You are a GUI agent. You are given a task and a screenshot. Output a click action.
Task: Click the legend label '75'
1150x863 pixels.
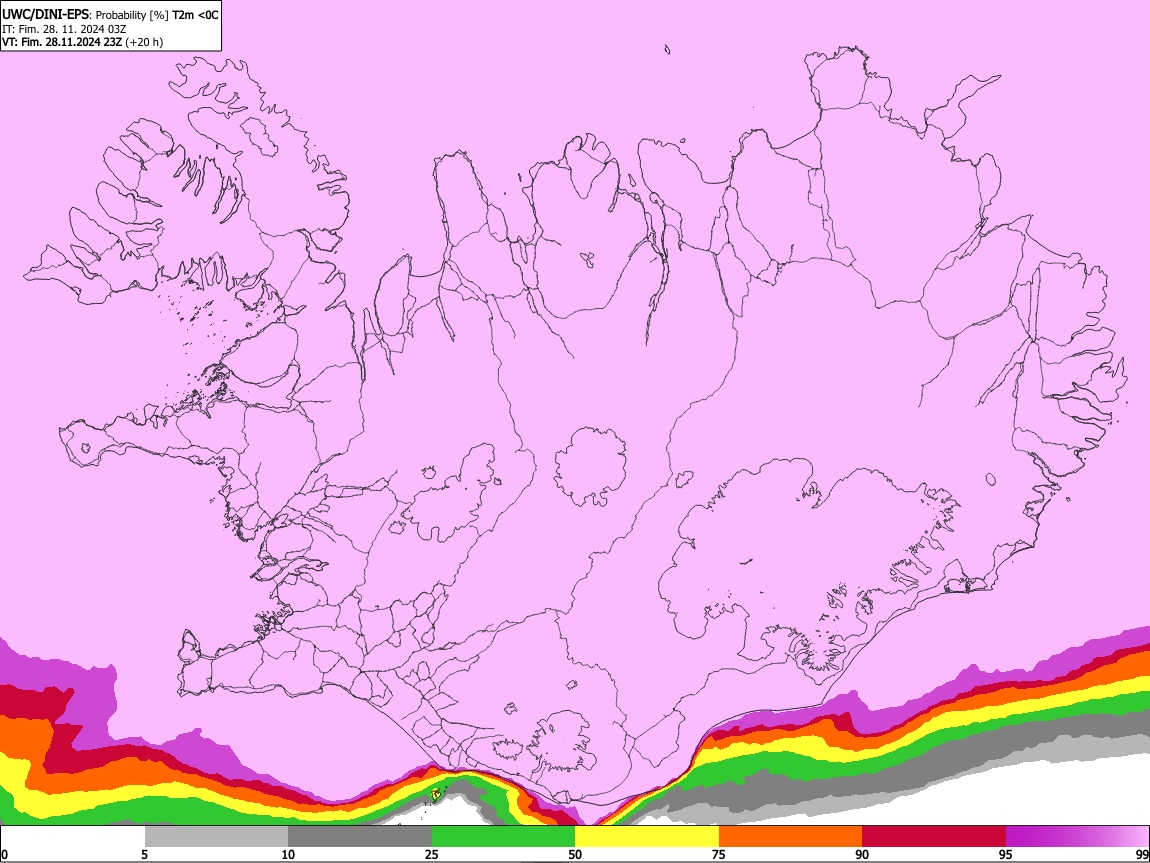point(719,854)
